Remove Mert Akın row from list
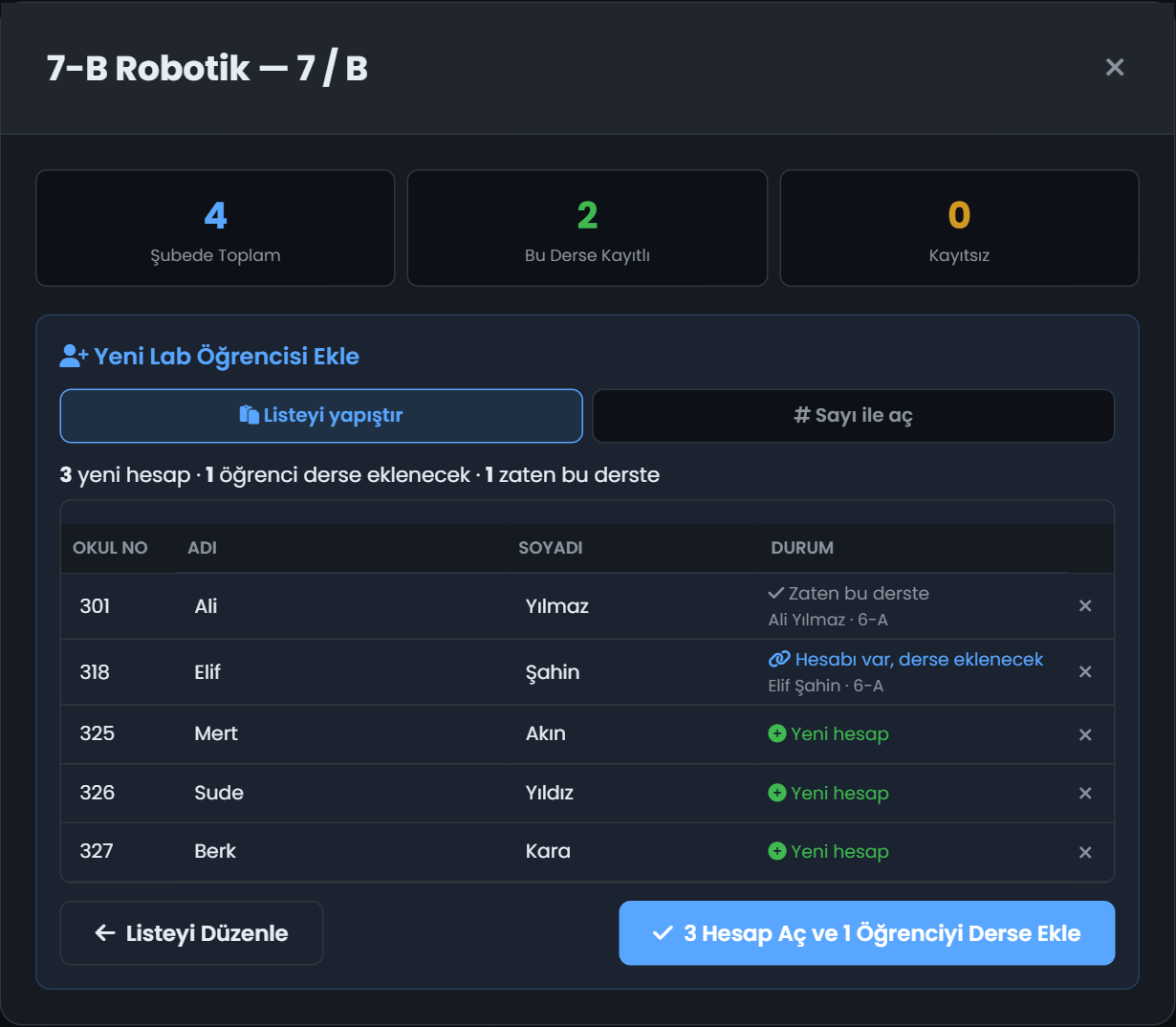The image size is (1176, 1027). click(x=1085, y=734)
